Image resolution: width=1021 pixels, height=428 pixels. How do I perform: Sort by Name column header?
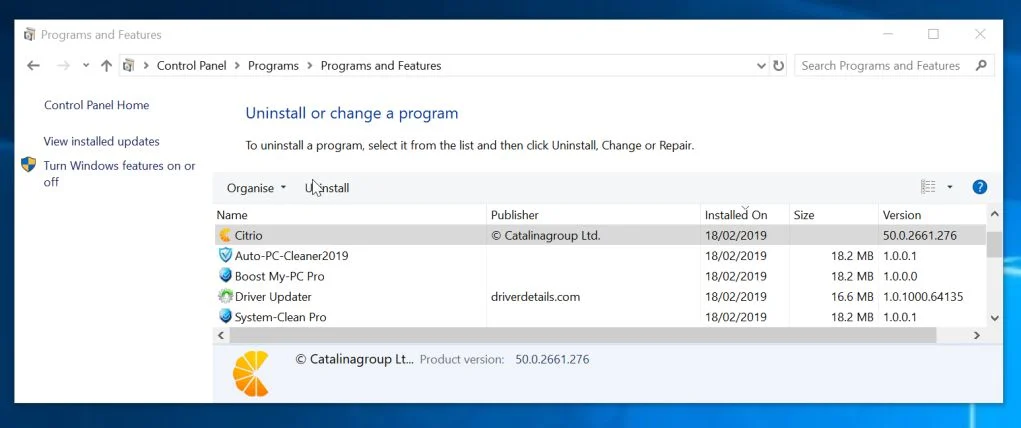350,214
